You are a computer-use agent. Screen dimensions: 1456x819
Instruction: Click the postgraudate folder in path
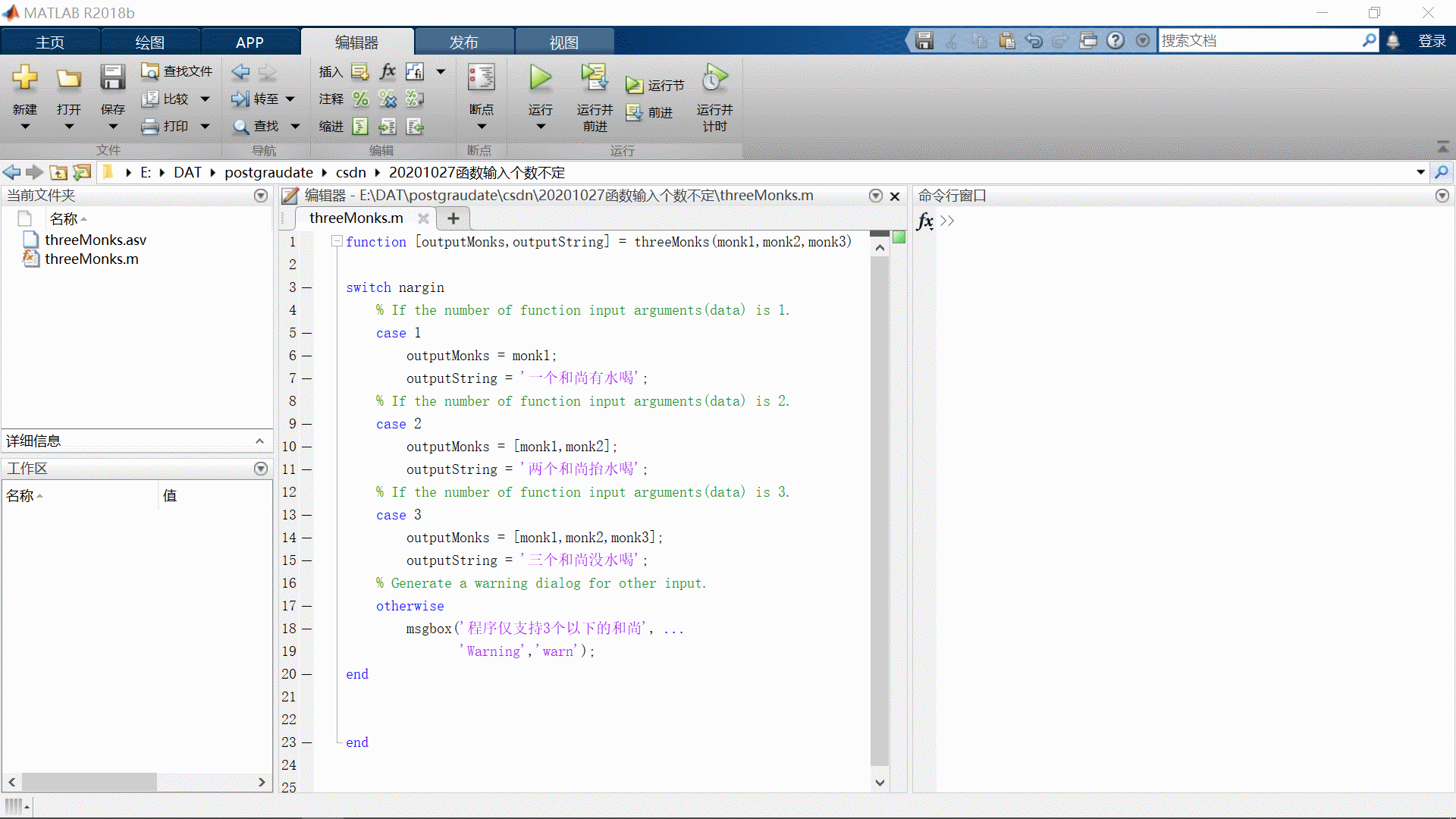(268, 172)
